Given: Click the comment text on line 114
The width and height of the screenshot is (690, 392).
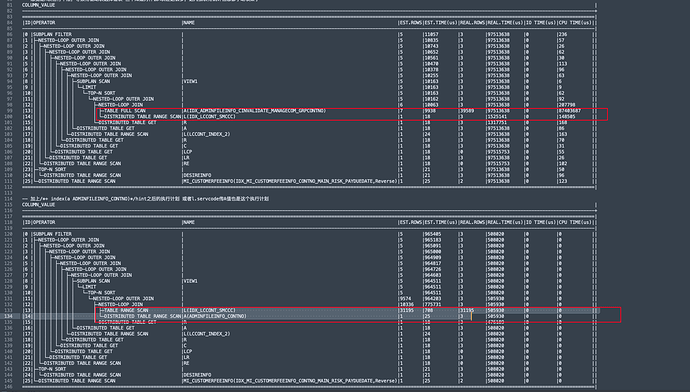Looking at the screenshot, I should (146, 199).
